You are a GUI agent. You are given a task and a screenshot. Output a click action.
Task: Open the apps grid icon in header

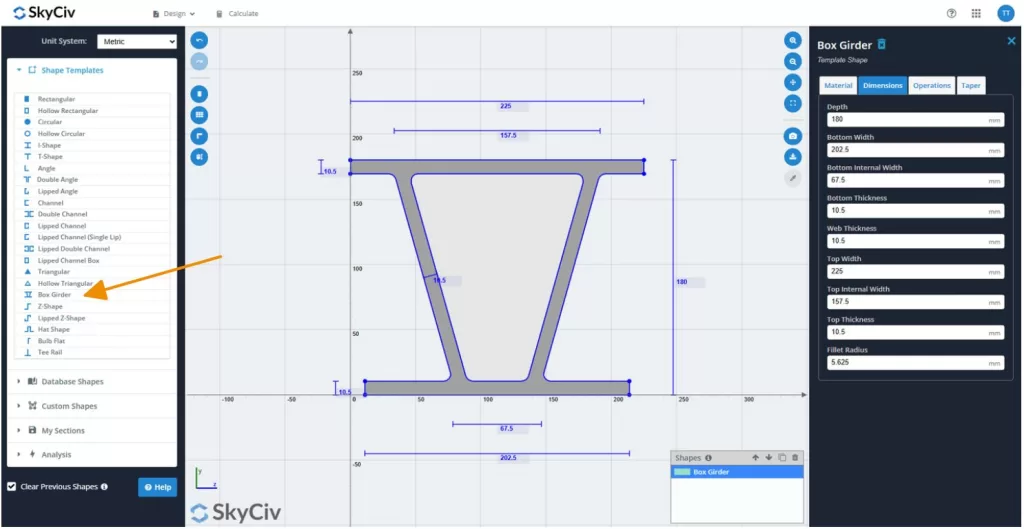(976, 13)
